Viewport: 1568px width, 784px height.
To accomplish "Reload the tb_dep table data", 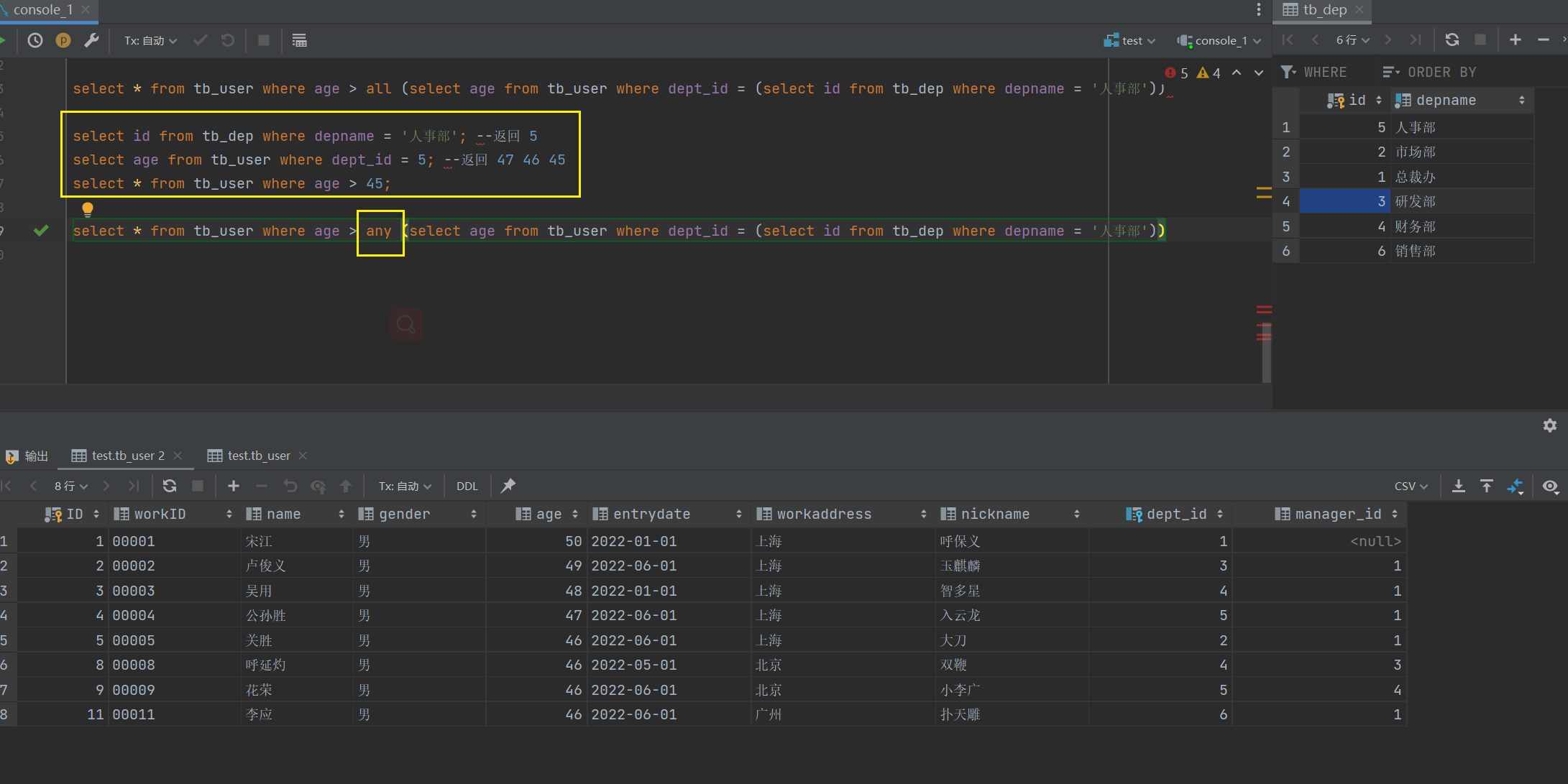I will click(x=1452, y=40).
